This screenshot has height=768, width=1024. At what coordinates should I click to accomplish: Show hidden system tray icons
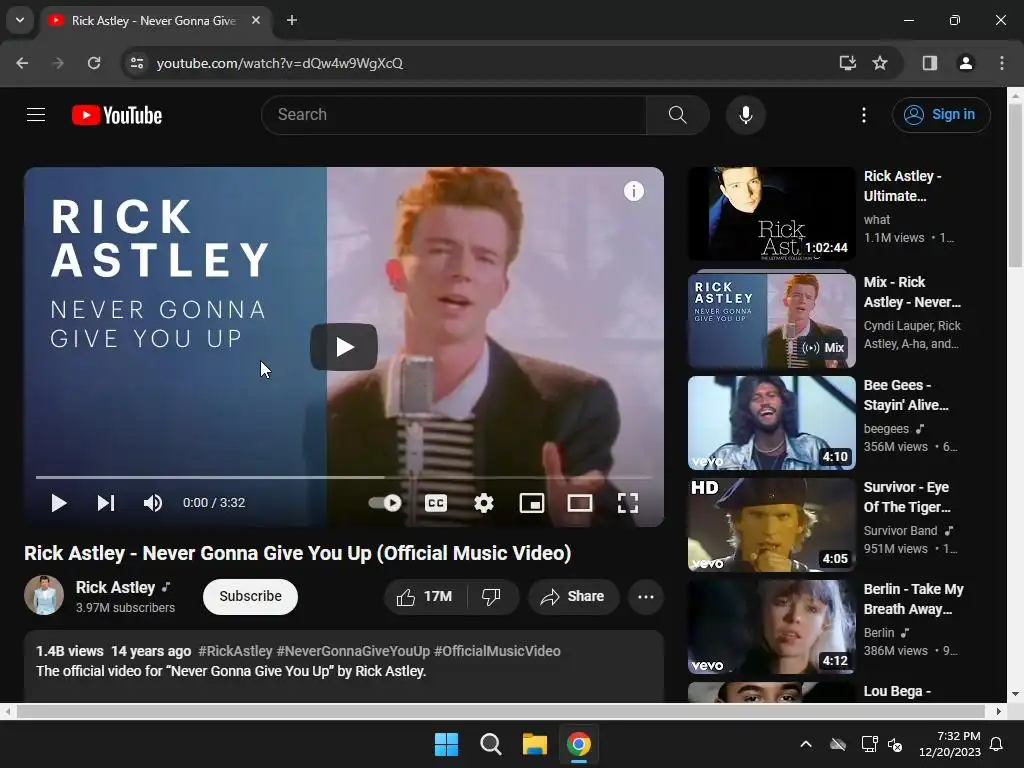point(806,744)
